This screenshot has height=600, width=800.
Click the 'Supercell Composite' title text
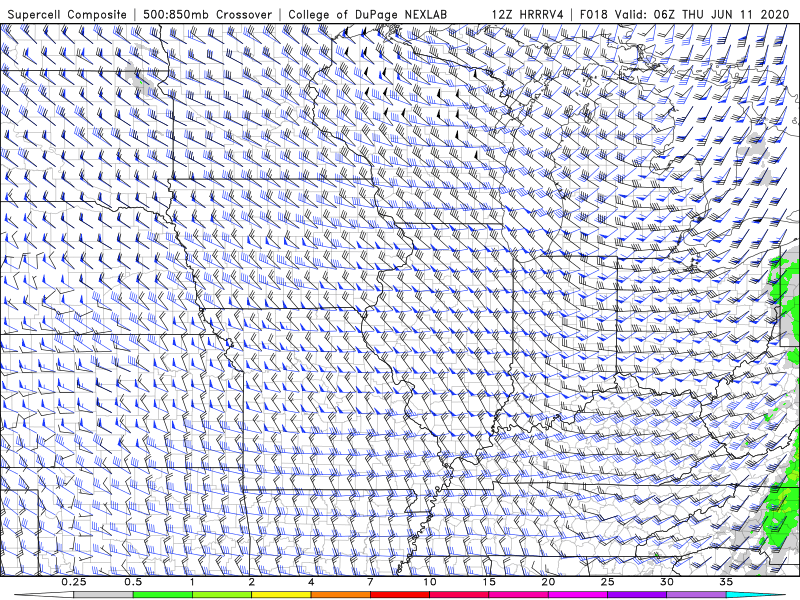pyautogui.click(x=67, y=14)
